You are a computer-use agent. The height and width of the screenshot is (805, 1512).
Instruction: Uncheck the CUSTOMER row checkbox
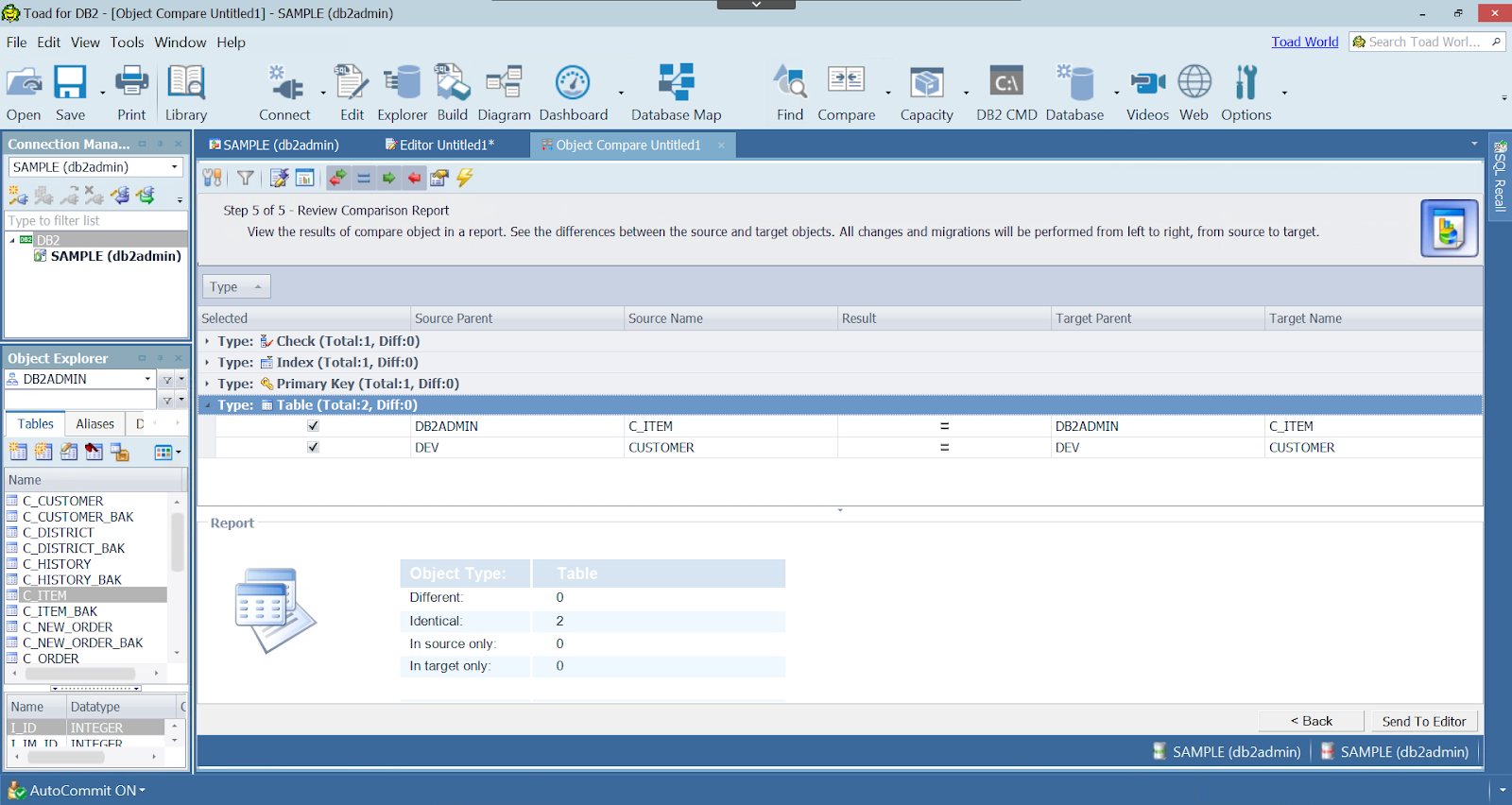(313, 448)
